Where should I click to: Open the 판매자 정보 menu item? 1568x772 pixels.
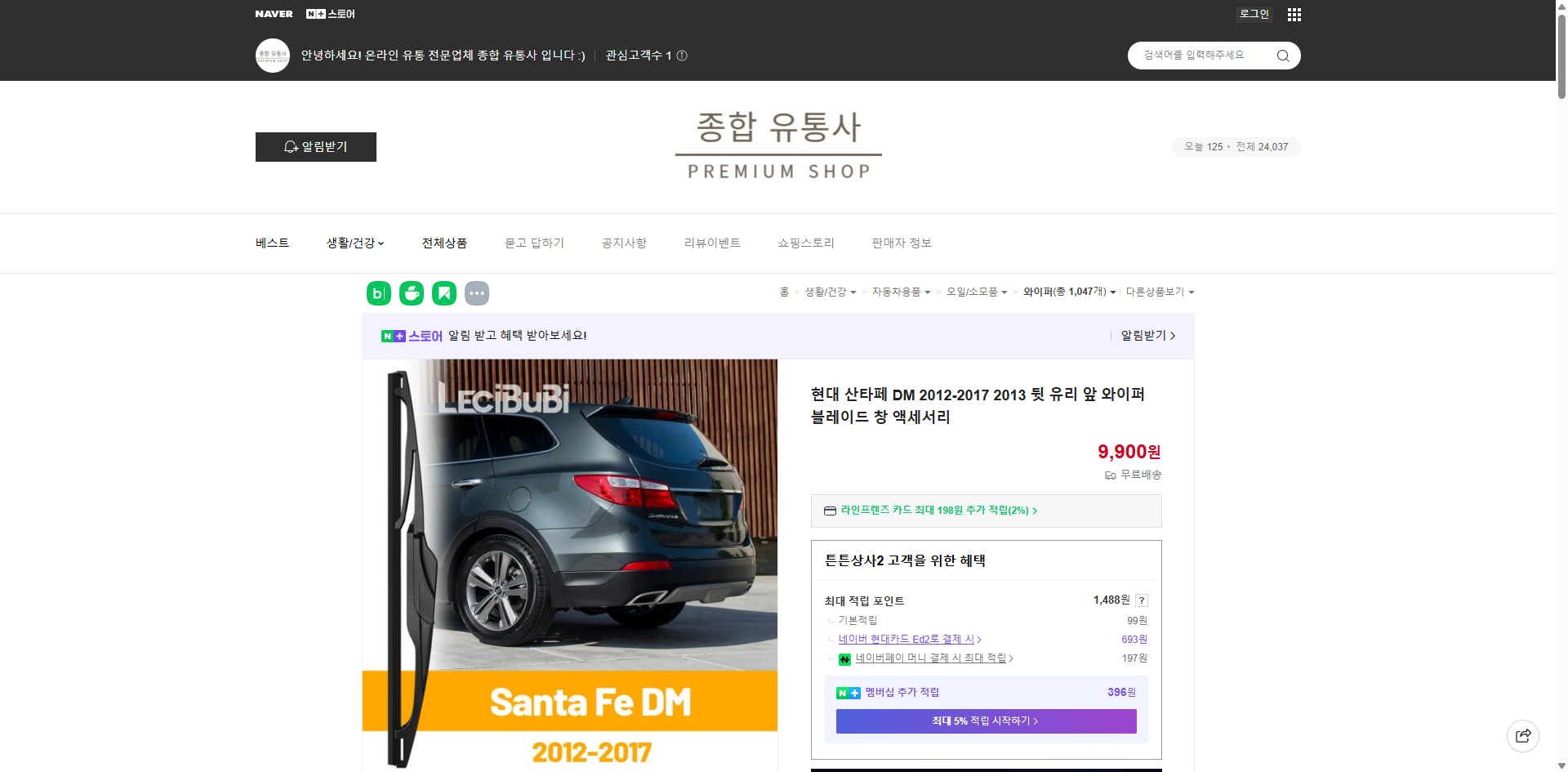coord(900,243)
